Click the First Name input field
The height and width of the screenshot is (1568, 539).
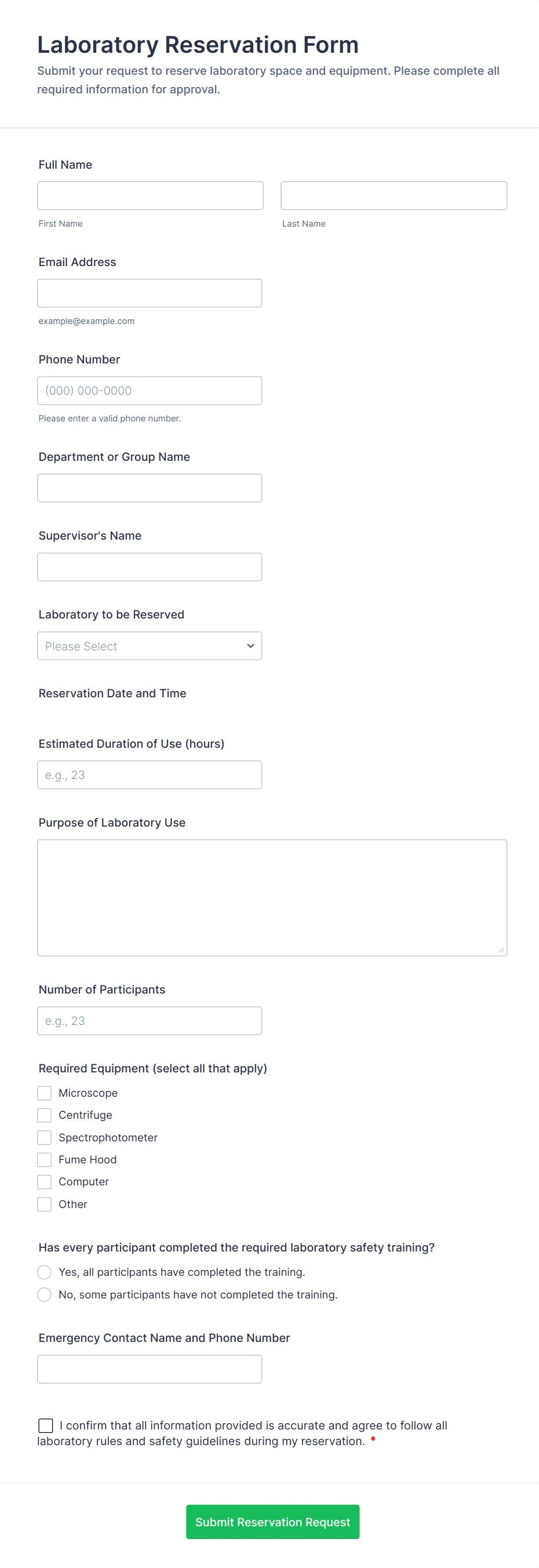point(150,195)
